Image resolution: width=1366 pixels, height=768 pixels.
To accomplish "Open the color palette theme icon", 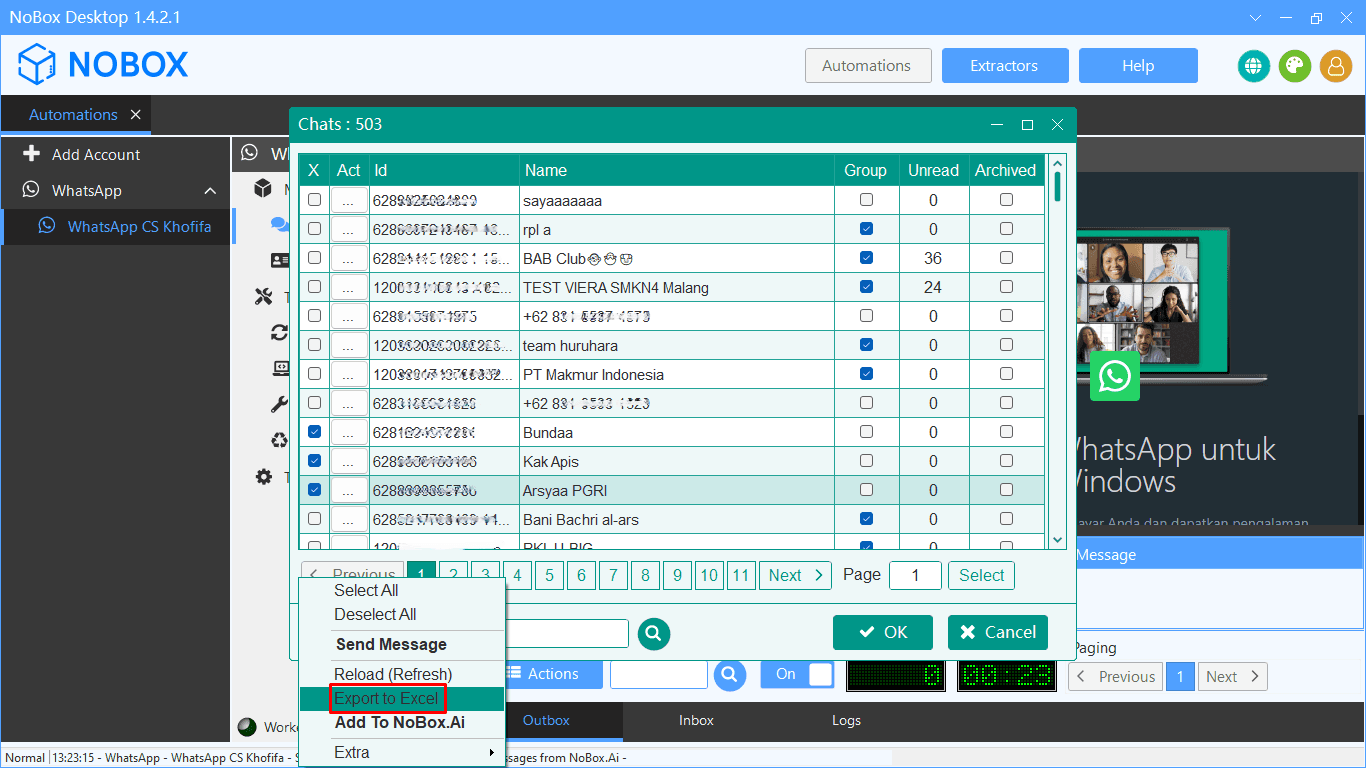I will coord(1295,66).
